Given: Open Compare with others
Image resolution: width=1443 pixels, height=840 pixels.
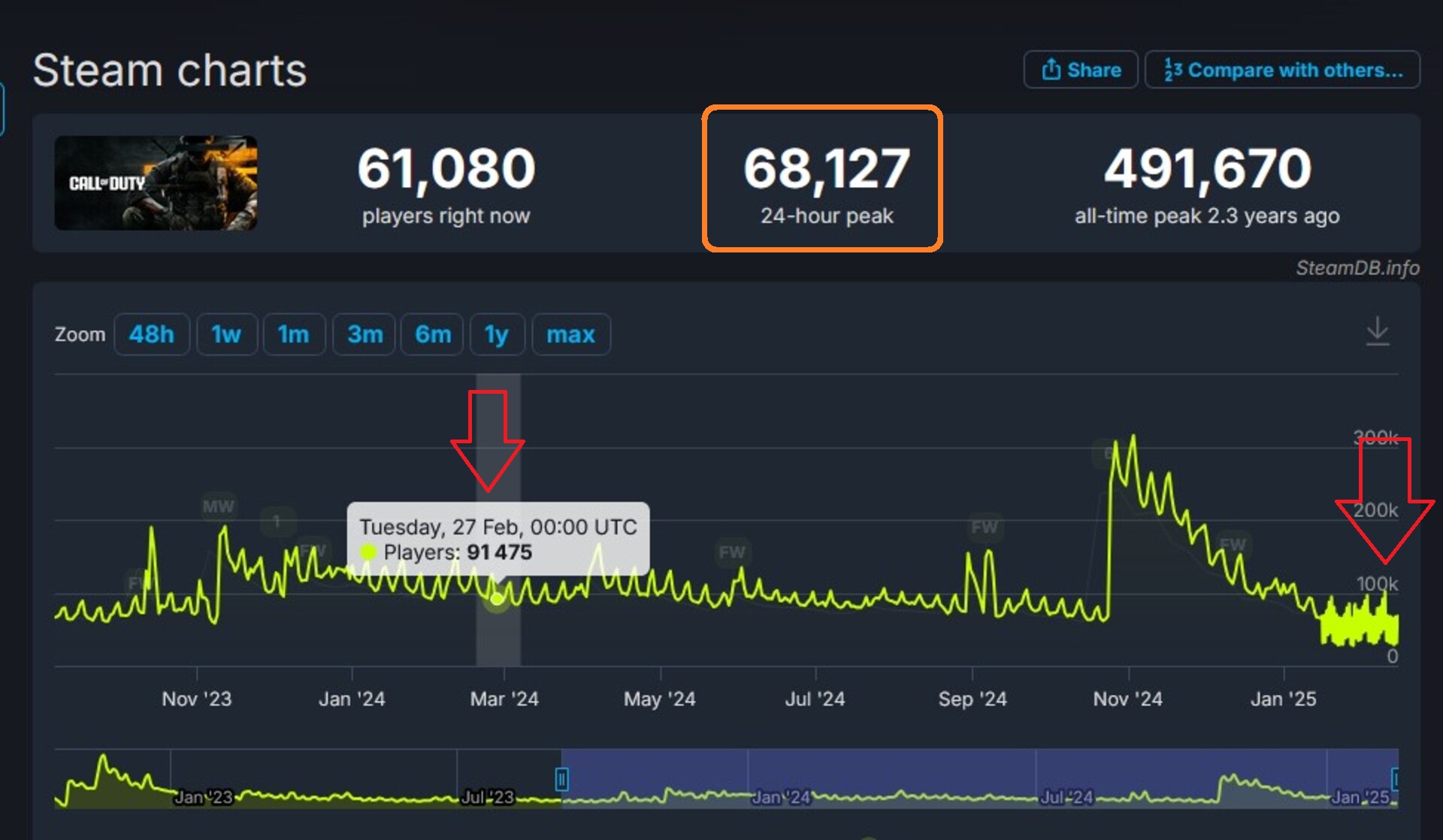Looking at the screenshot, I should click(1282, 70).
